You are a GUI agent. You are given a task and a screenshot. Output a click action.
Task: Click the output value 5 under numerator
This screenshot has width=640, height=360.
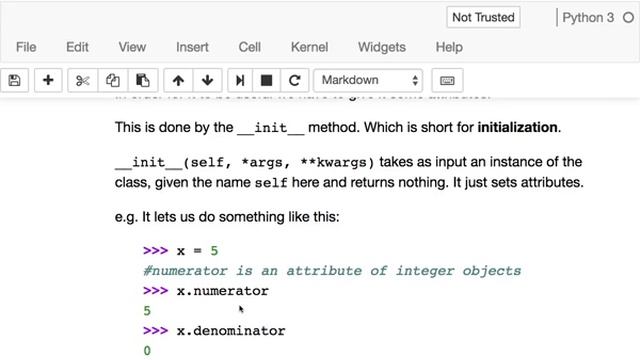147,311
